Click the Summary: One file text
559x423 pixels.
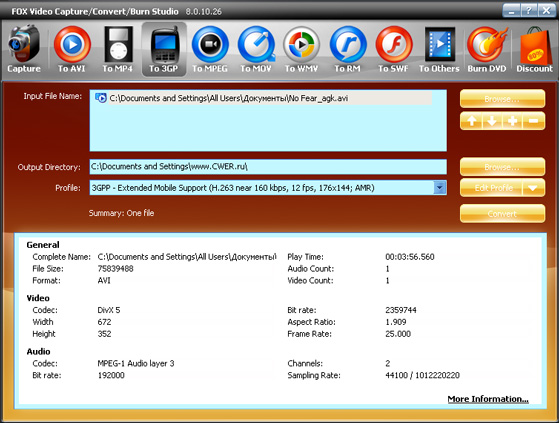click(x=121, y=213)
